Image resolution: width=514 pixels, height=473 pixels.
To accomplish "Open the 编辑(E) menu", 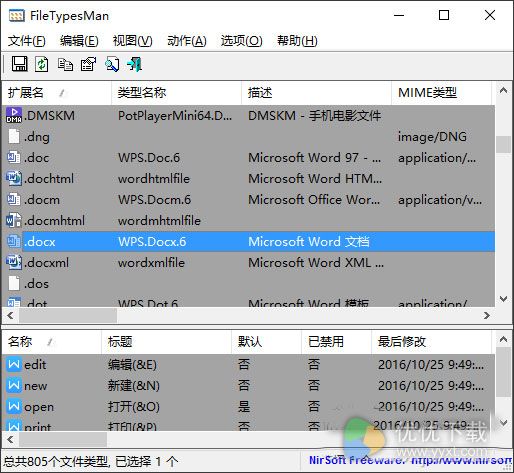I will click(79, 41).
